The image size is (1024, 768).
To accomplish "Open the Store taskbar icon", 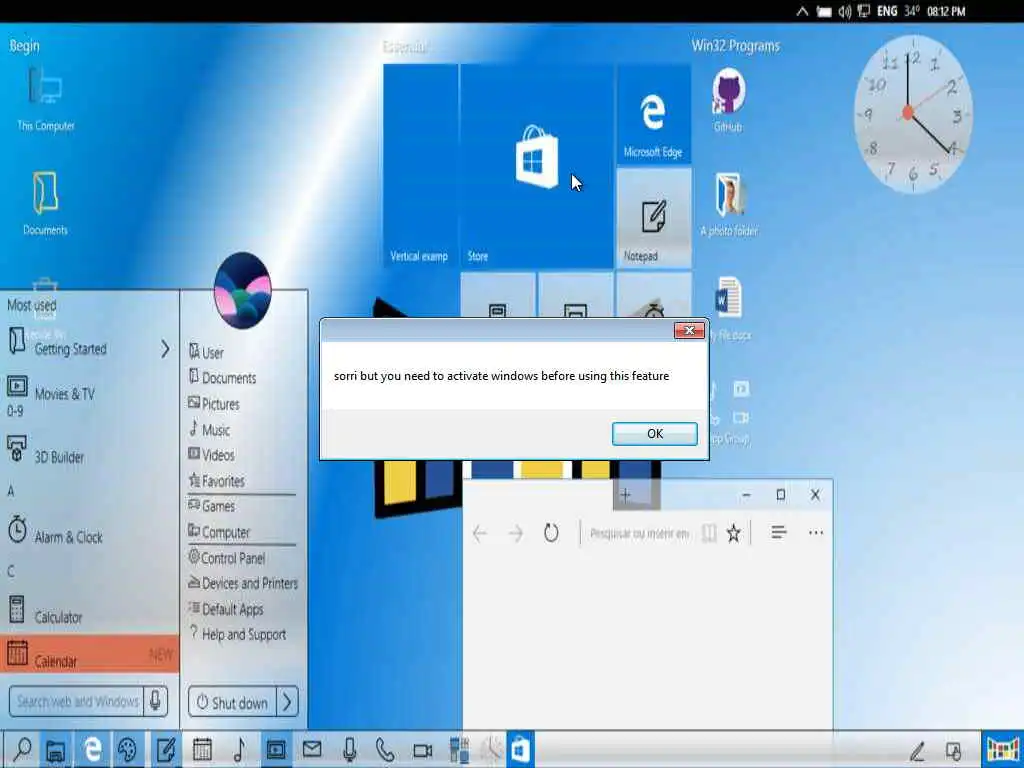I will point(520,749).
